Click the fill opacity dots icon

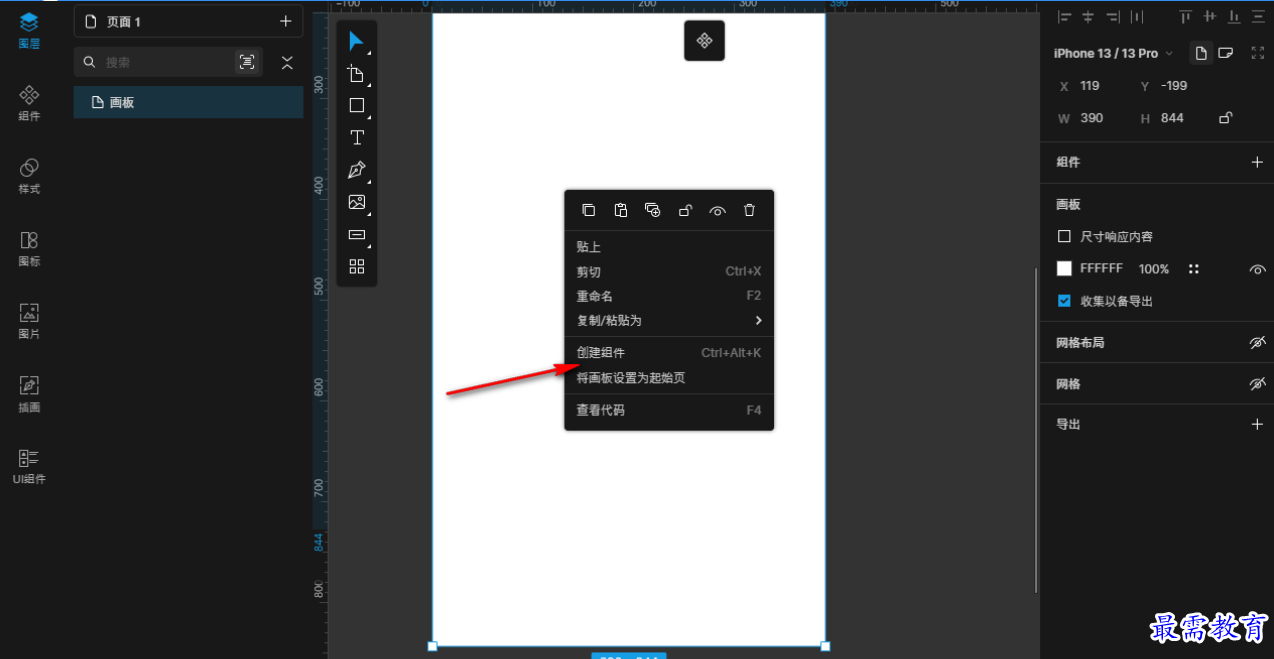(x=1193, y=269)
